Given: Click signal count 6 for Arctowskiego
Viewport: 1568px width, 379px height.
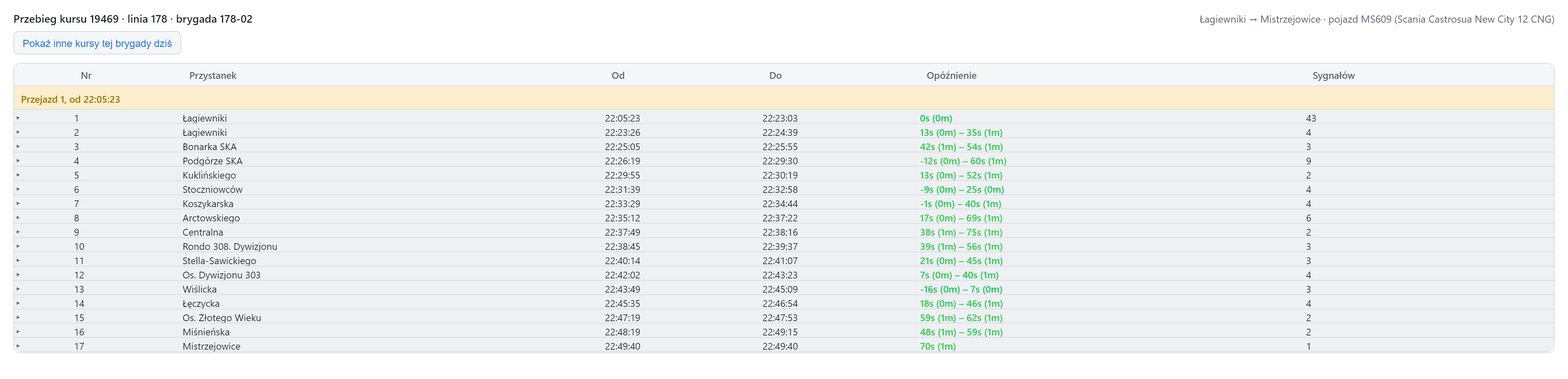Looking at the screenshot, I should click(1308, 218).
